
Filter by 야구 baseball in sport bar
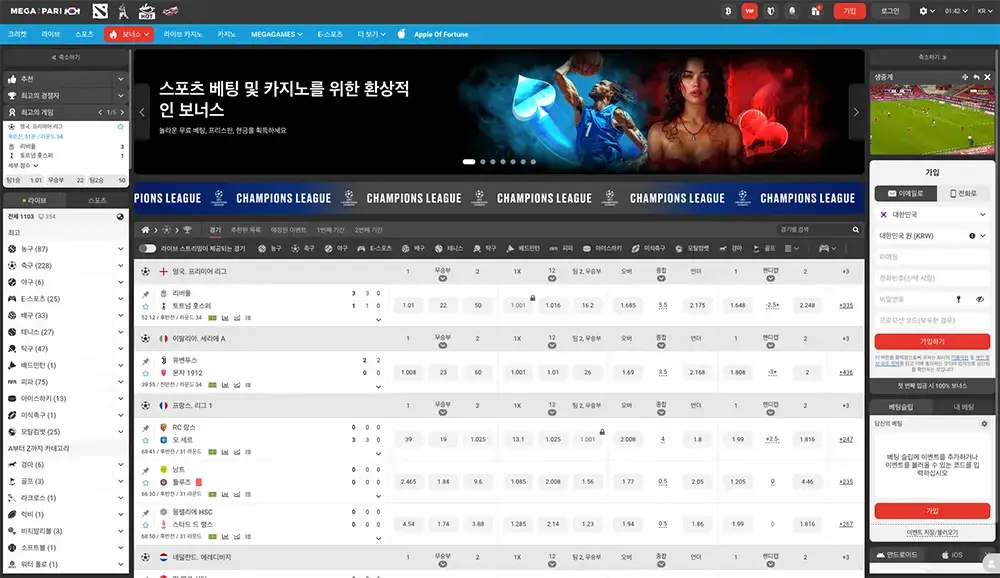click(x=336, y=248)
